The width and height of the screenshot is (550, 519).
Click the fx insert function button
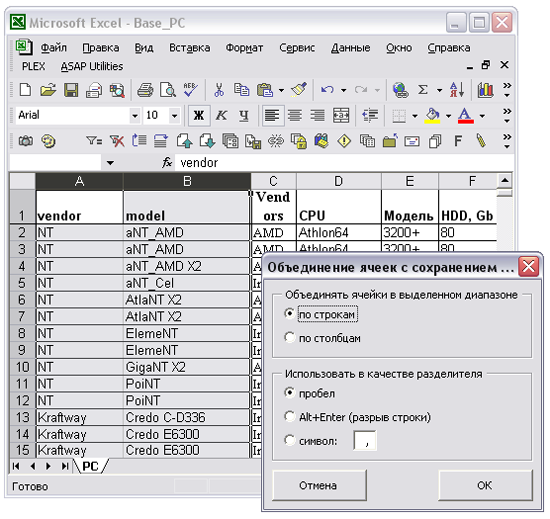(x=167, y=163)
